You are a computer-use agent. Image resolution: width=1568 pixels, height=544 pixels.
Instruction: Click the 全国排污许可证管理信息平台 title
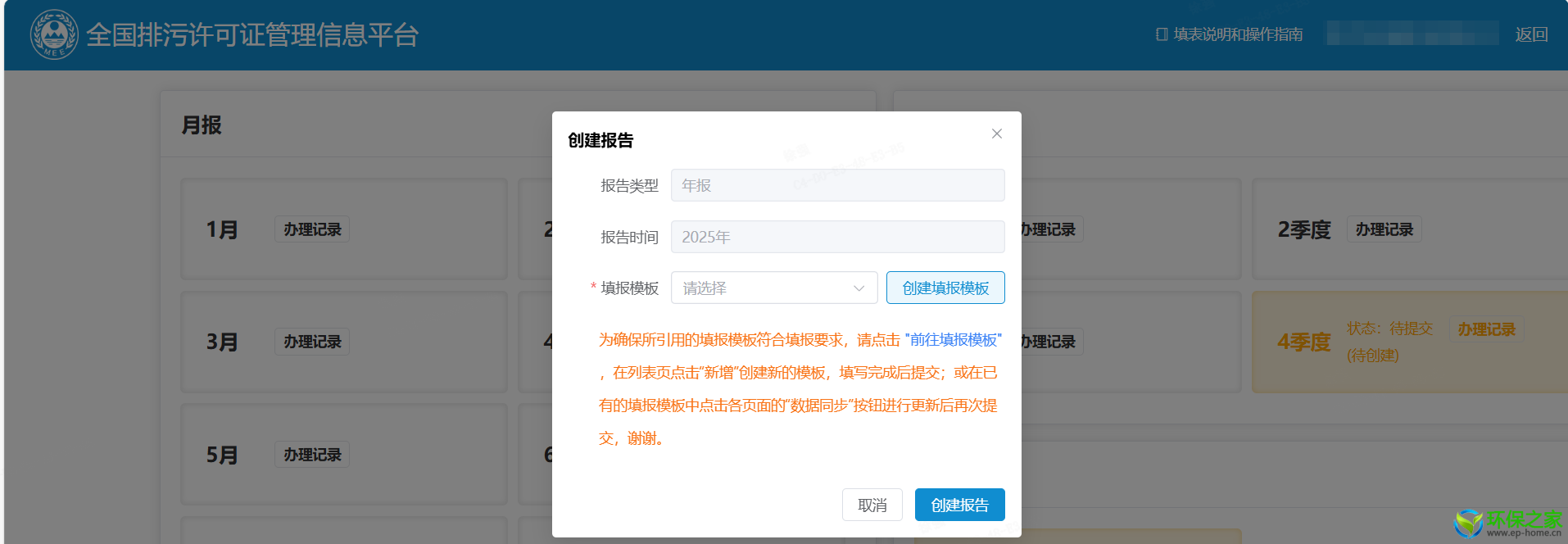coord(252,35)
